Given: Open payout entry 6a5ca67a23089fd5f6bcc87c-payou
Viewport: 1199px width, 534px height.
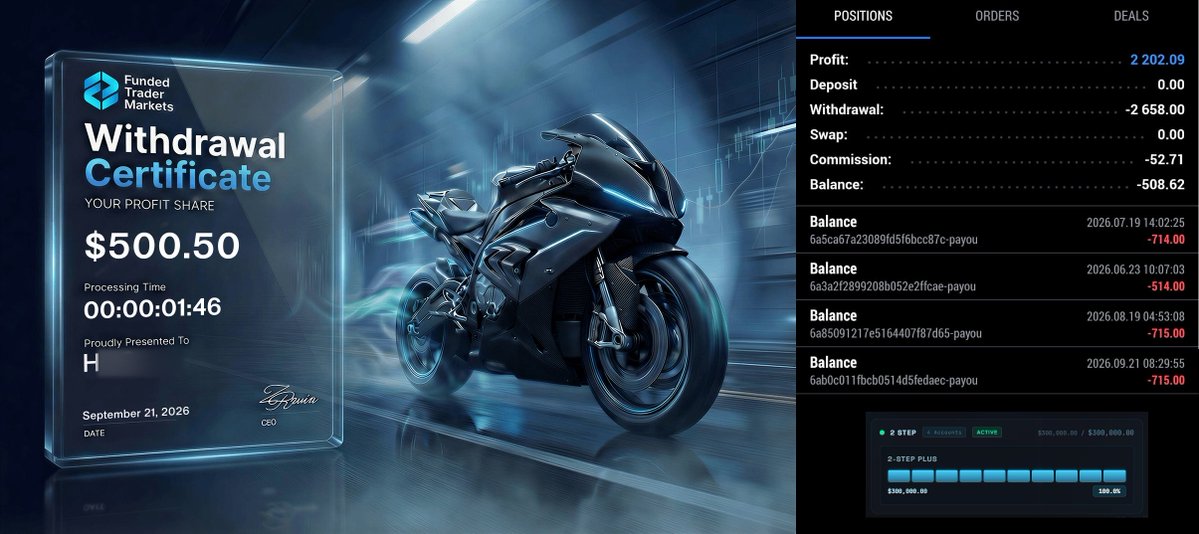Looking at the screenshot, I should pos(997,230).
